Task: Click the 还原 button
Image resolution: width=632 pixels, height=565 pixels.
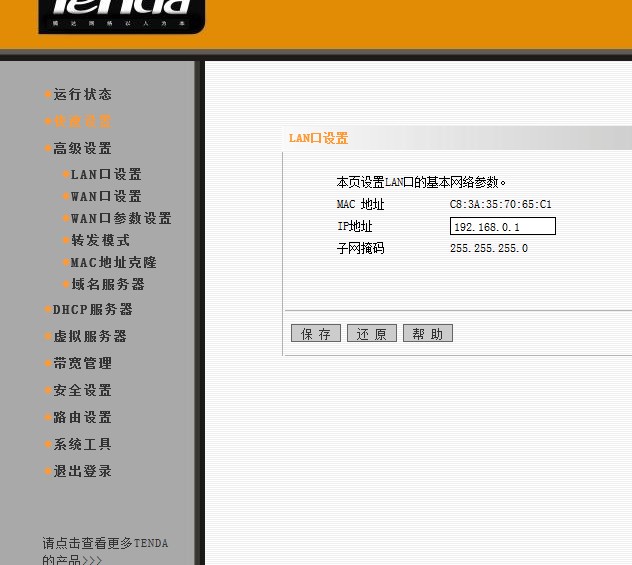Action: [372, 333]
